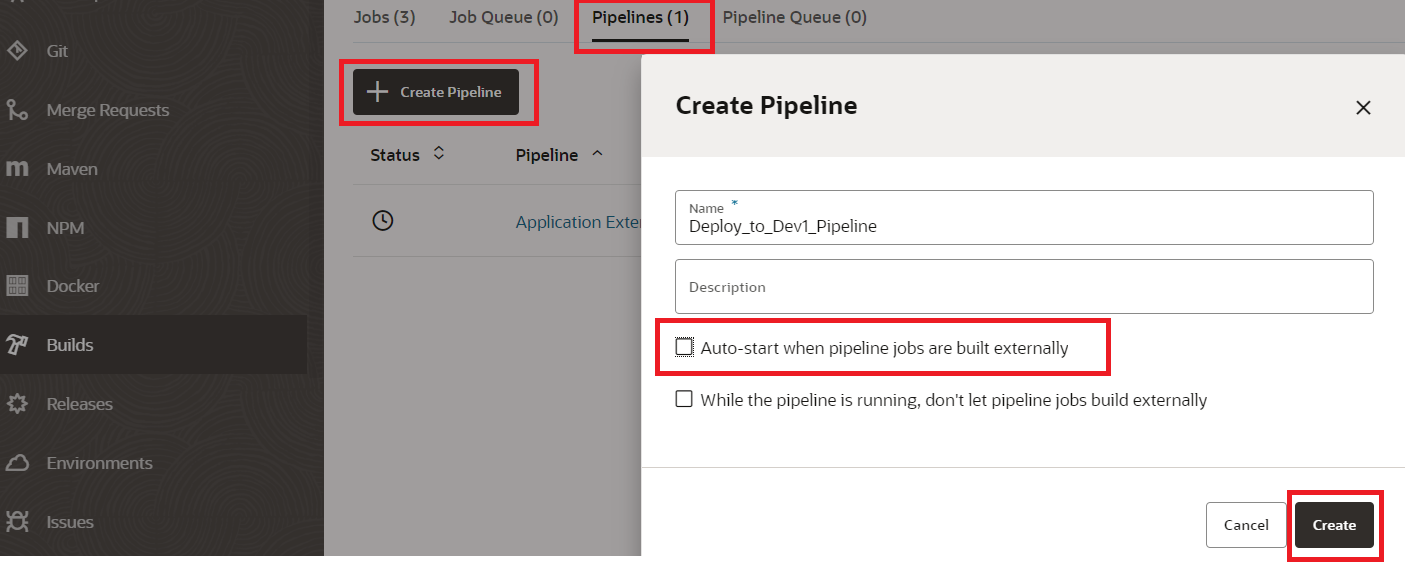Open the Pipeline Queue (0) tab
Screen dimensions: 1405x570
pyautogui.click(x=794, y=17)
